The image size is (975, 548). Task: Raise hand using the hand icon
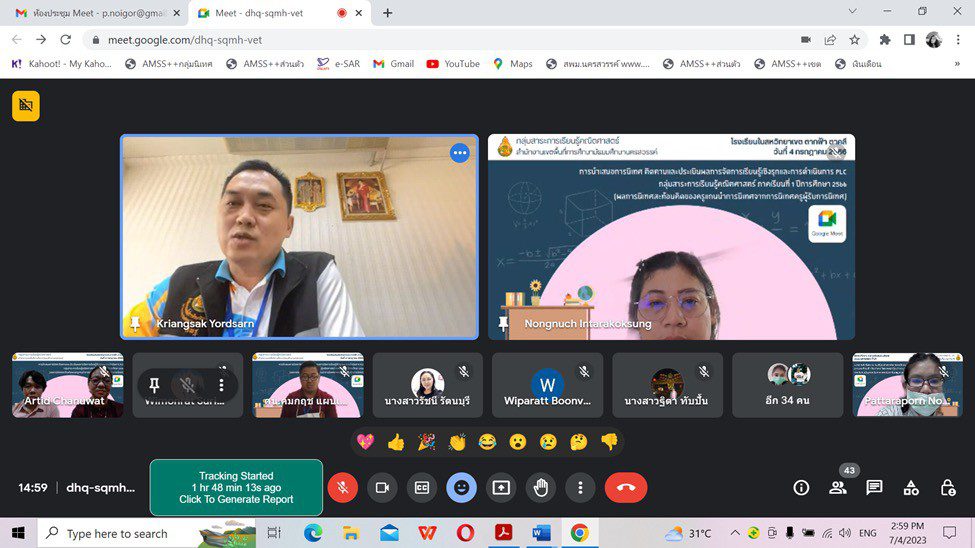pos(541,488)
